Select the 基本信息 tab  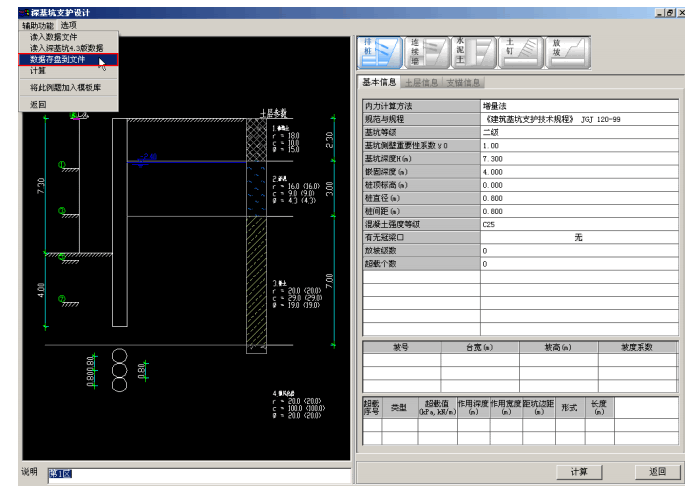pyautogui.click(x=379, y=83)
